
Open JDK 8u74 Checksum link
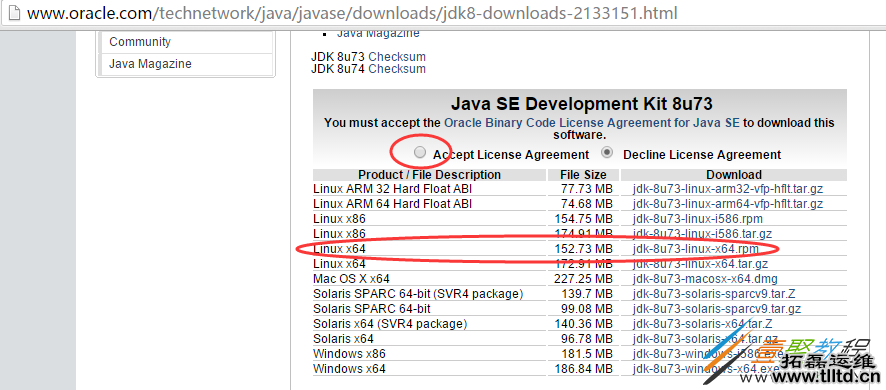pyautogui.click(x=397, y=69)
